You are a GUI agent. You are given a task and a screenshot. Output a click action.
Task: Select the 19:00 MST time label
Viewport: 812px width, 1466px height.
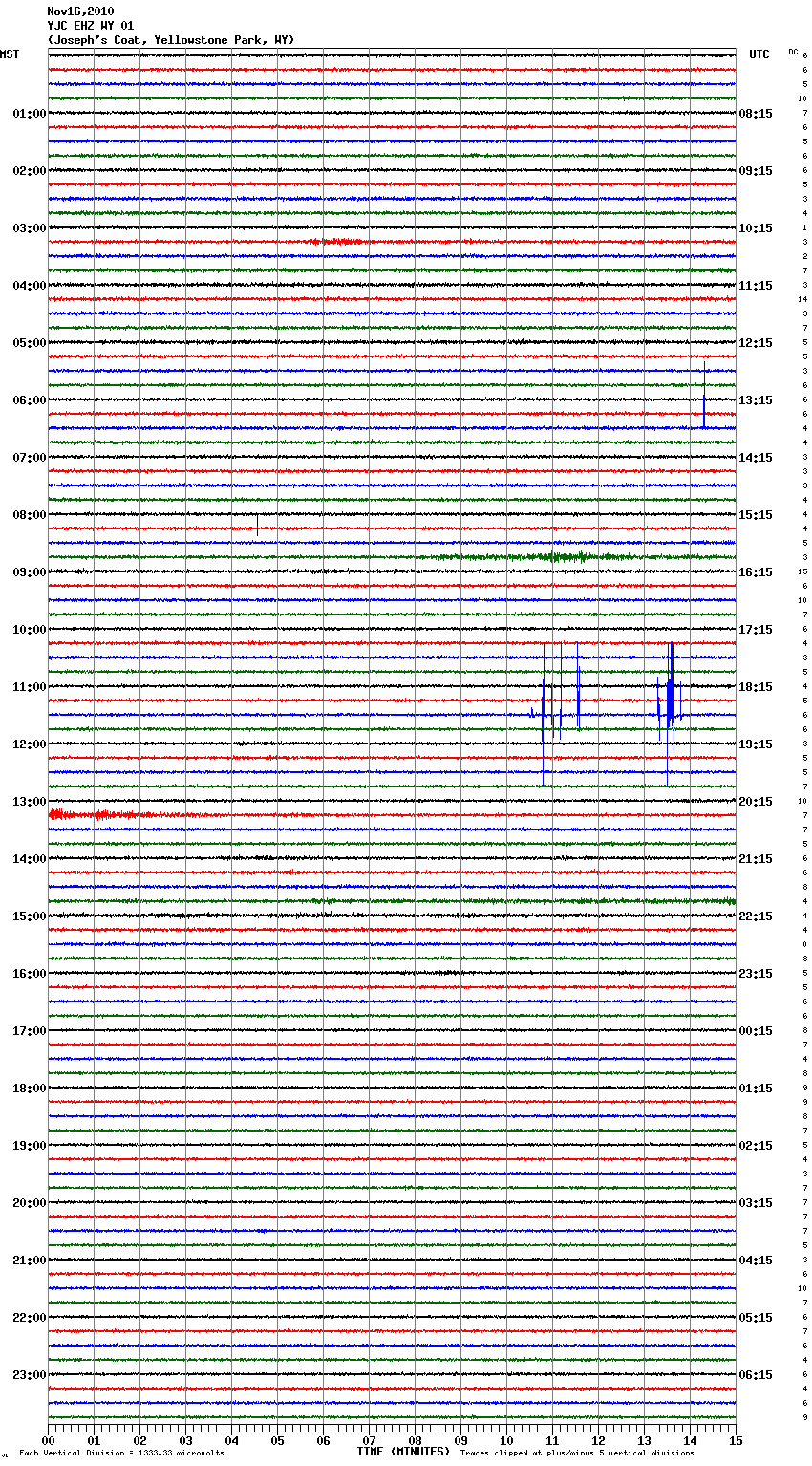pyautogui.click(x=29, y=1146)
